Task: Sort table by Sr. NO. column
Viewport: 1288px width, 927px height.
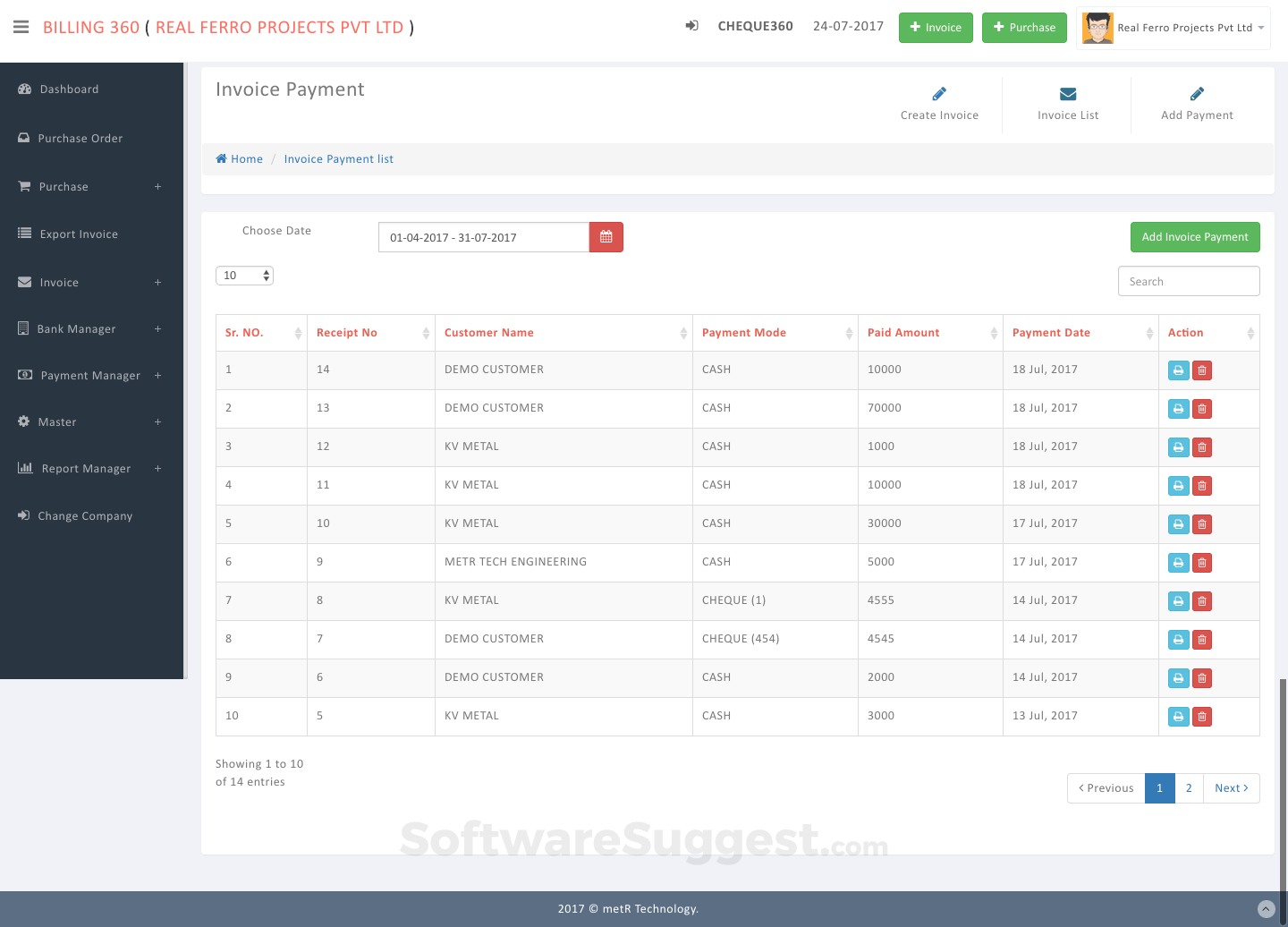Action: [x=262, y=333]
